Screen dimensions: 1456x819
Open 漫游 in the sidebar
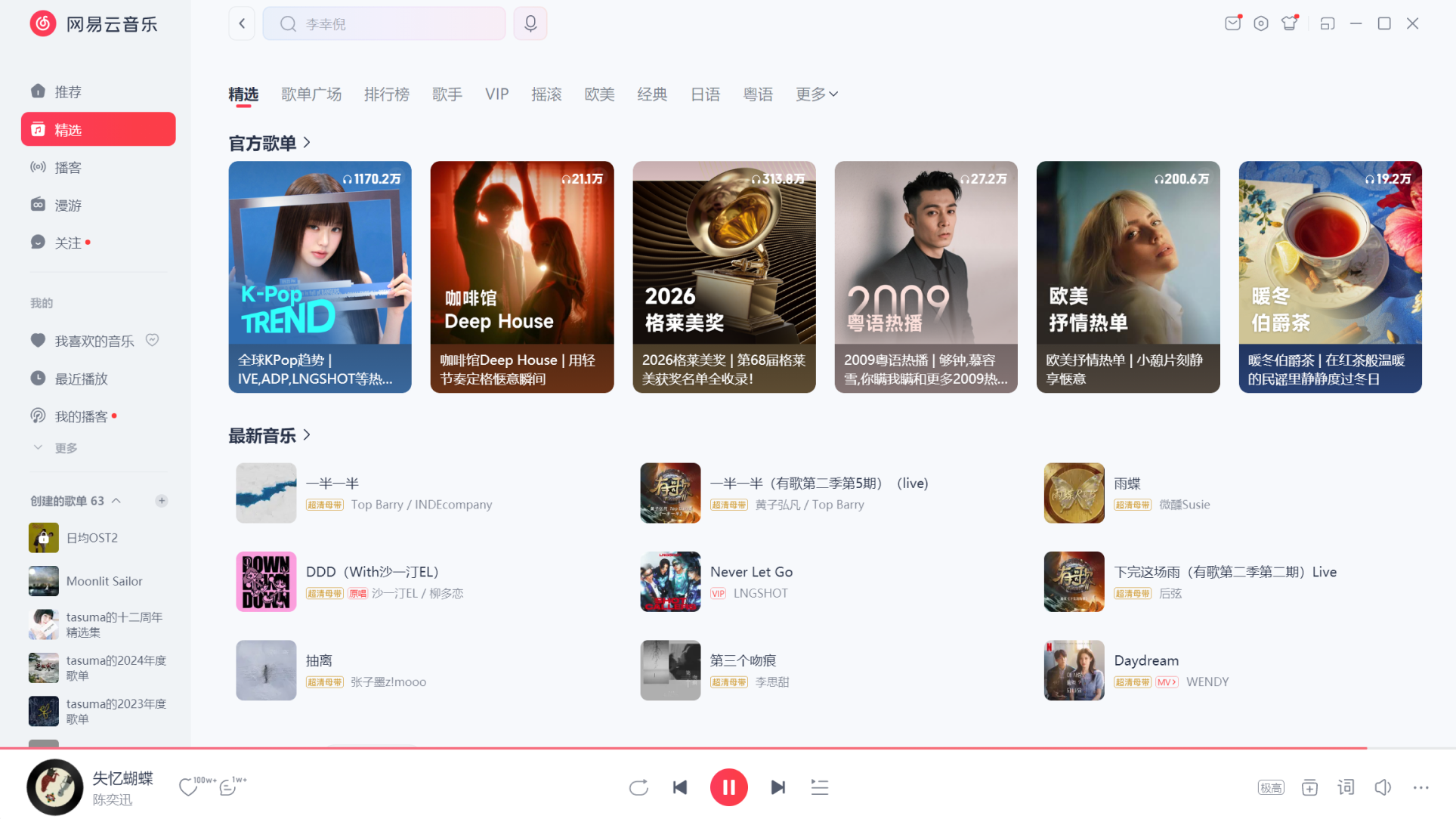pyautogui.click(x=98, y=205)
